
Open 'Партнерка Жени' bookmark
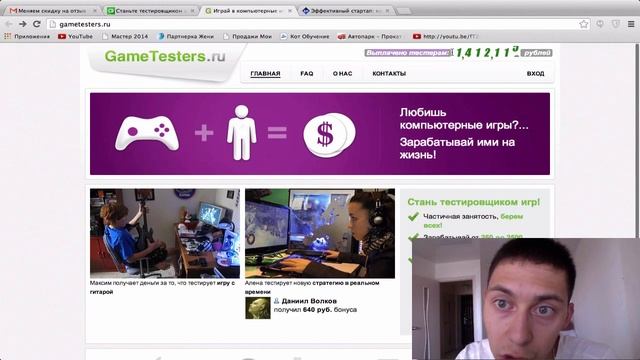186,36
